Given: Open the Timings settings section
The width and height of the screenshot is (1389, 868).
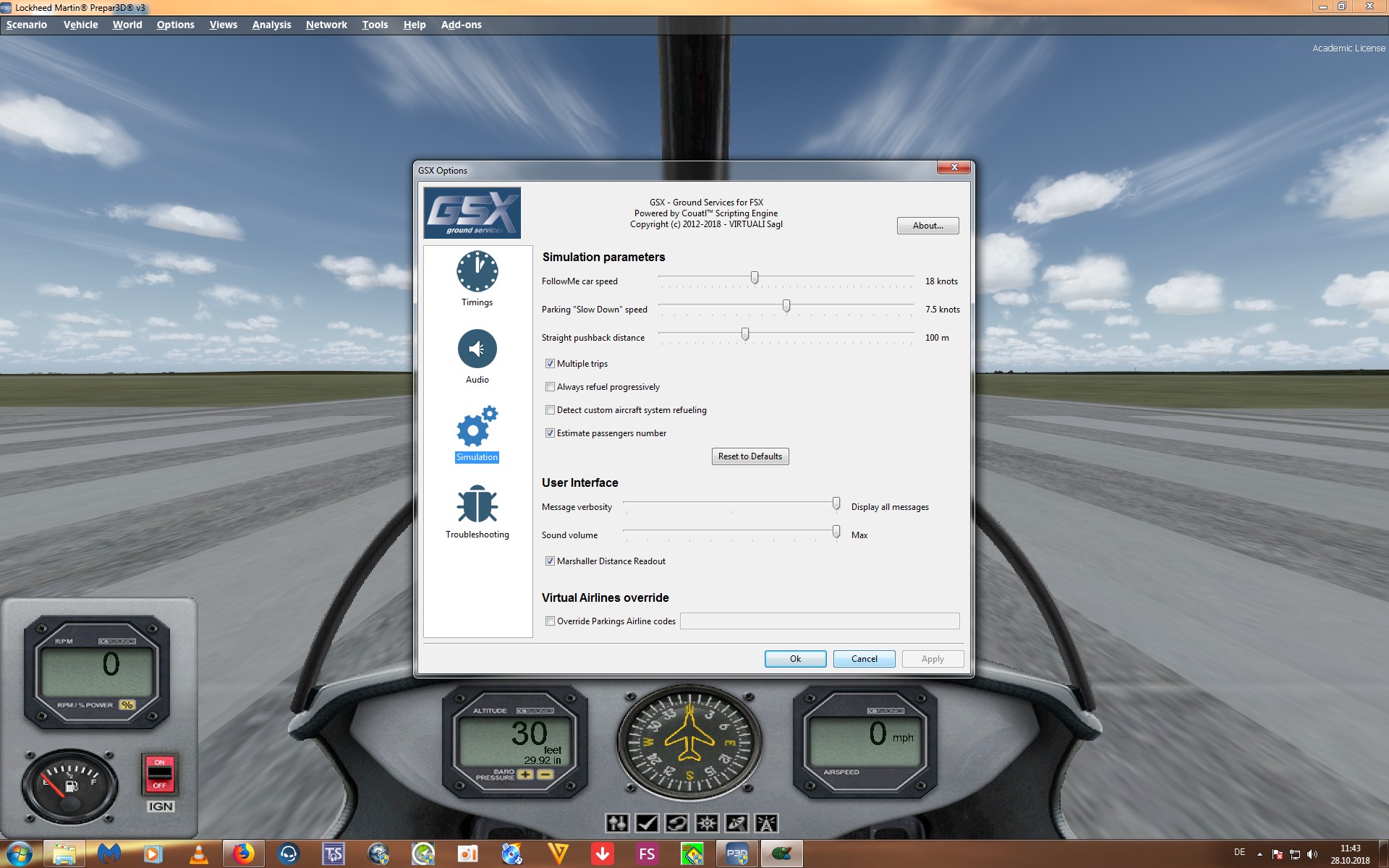Looking at the screenshot, I should tap(477, 273).
